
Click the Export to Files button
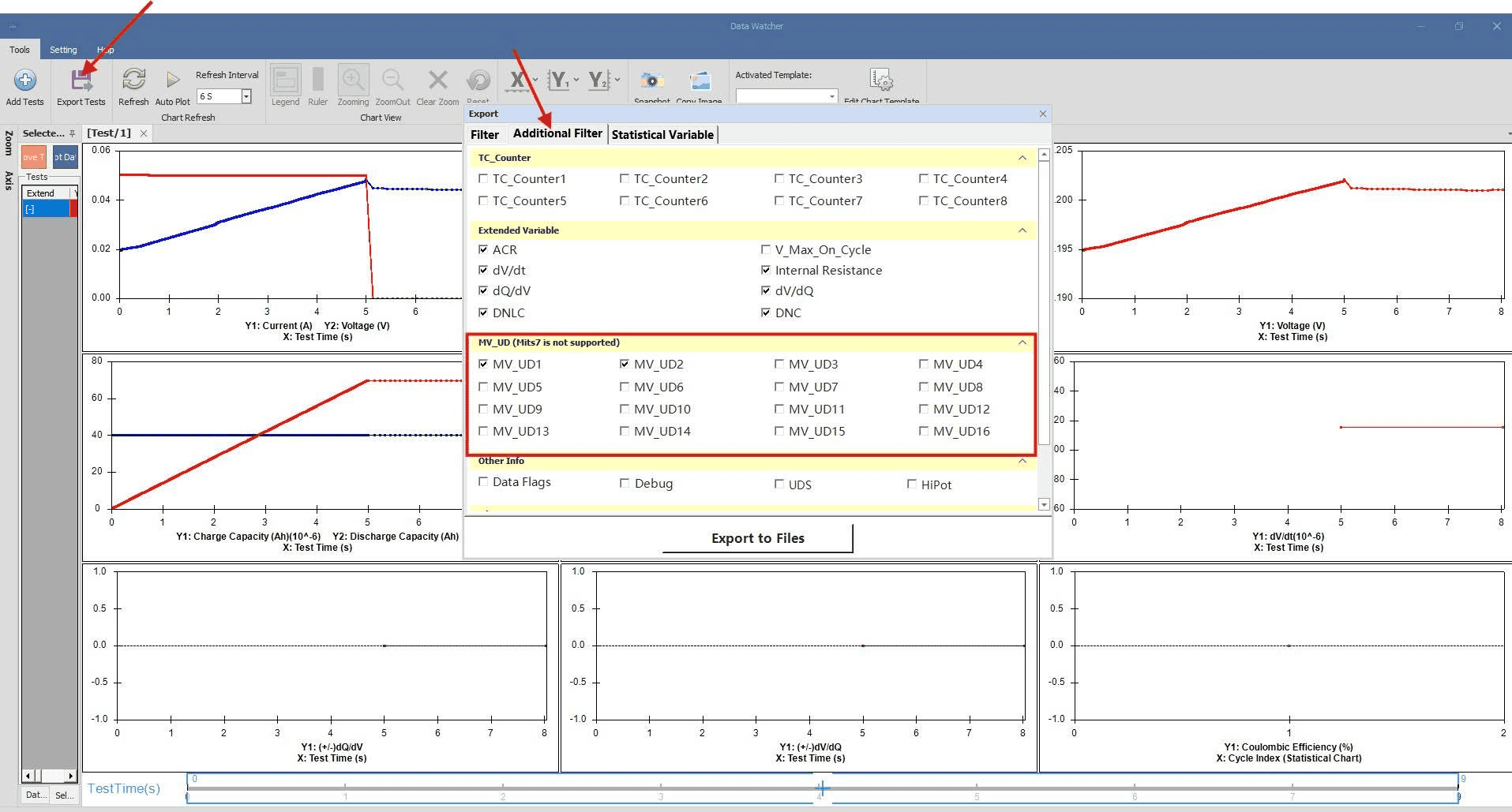(x=757, y=538)
